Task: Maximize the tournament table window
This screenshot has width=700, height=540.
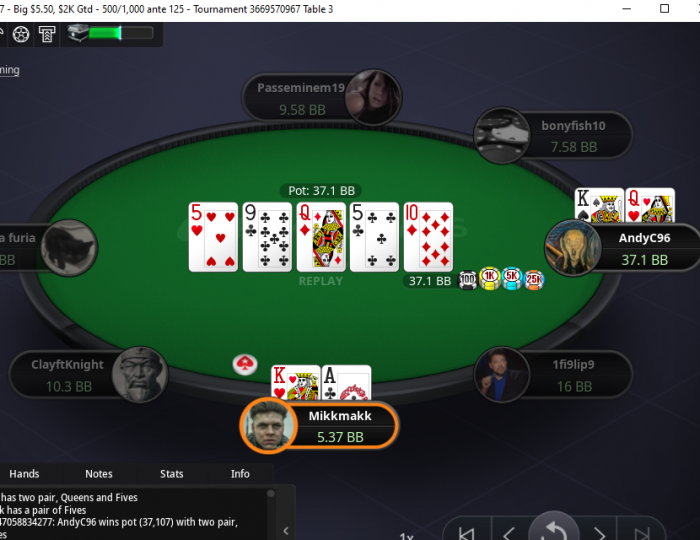Action: [664, 8]
